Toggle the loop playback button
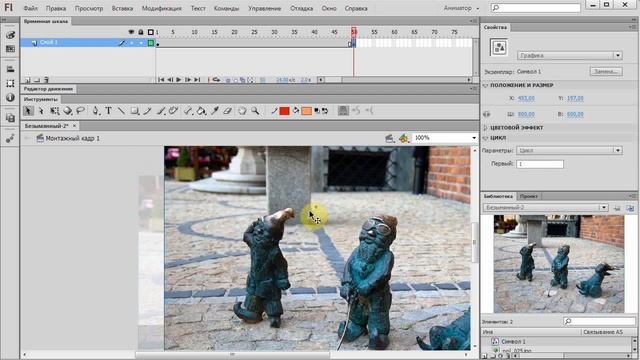This screenshot has width=640, height=360. coord(216,80)
